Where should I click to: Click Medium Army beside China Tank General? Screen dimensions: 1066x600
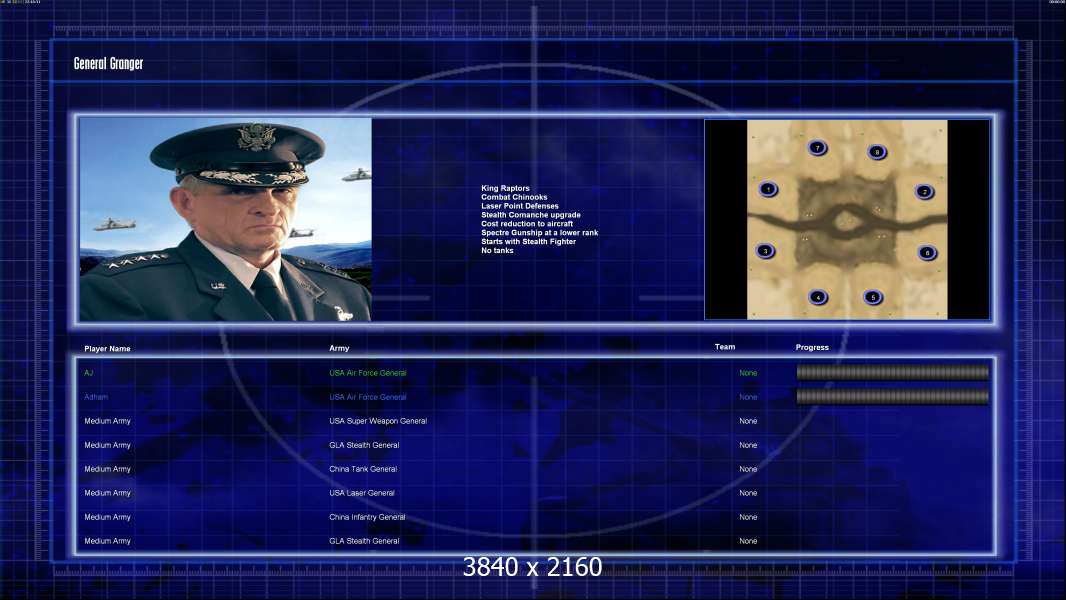point(107,469)
